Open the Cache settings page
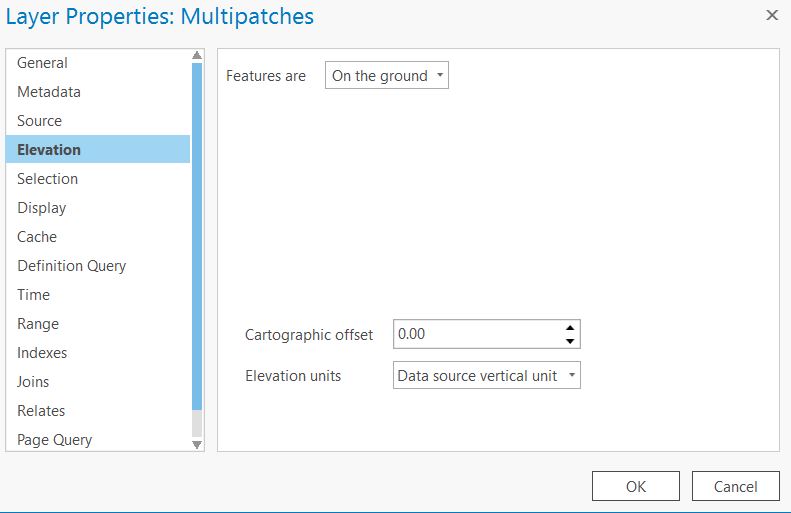 [x=37, y=237]
